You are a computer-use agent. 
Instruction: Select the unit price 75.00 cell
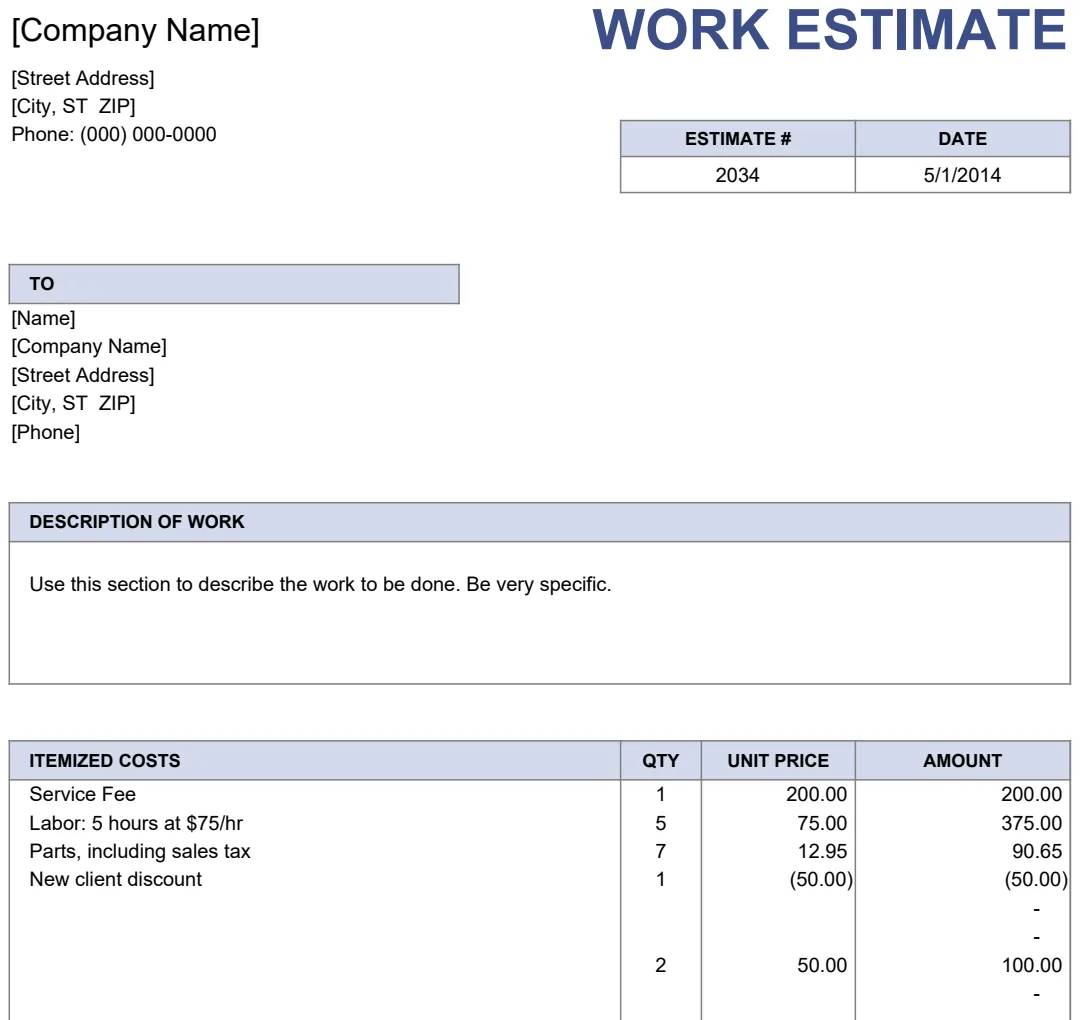pyautogui.click(x=778, y=823)
